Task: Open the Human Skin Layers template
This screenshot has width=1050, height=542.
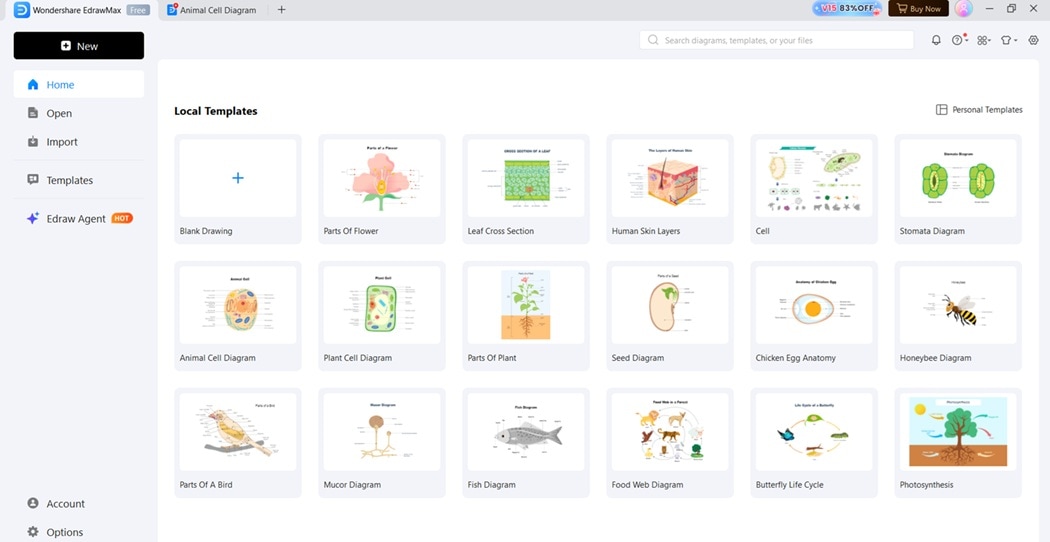Action: (x=670, y=189)
